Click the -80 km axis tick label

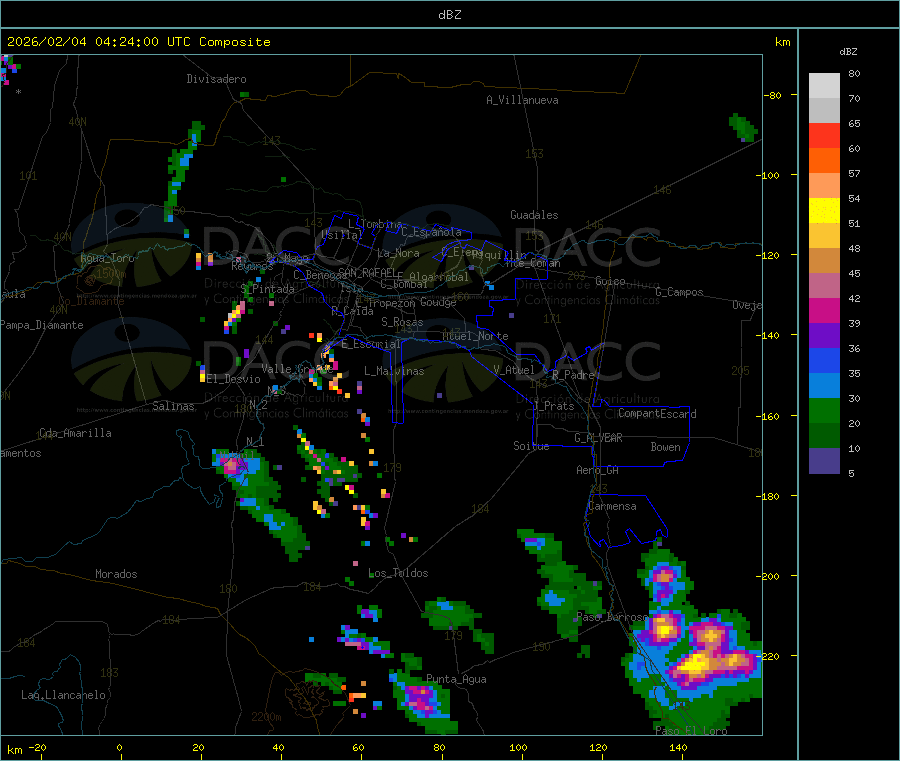[773, 95]
